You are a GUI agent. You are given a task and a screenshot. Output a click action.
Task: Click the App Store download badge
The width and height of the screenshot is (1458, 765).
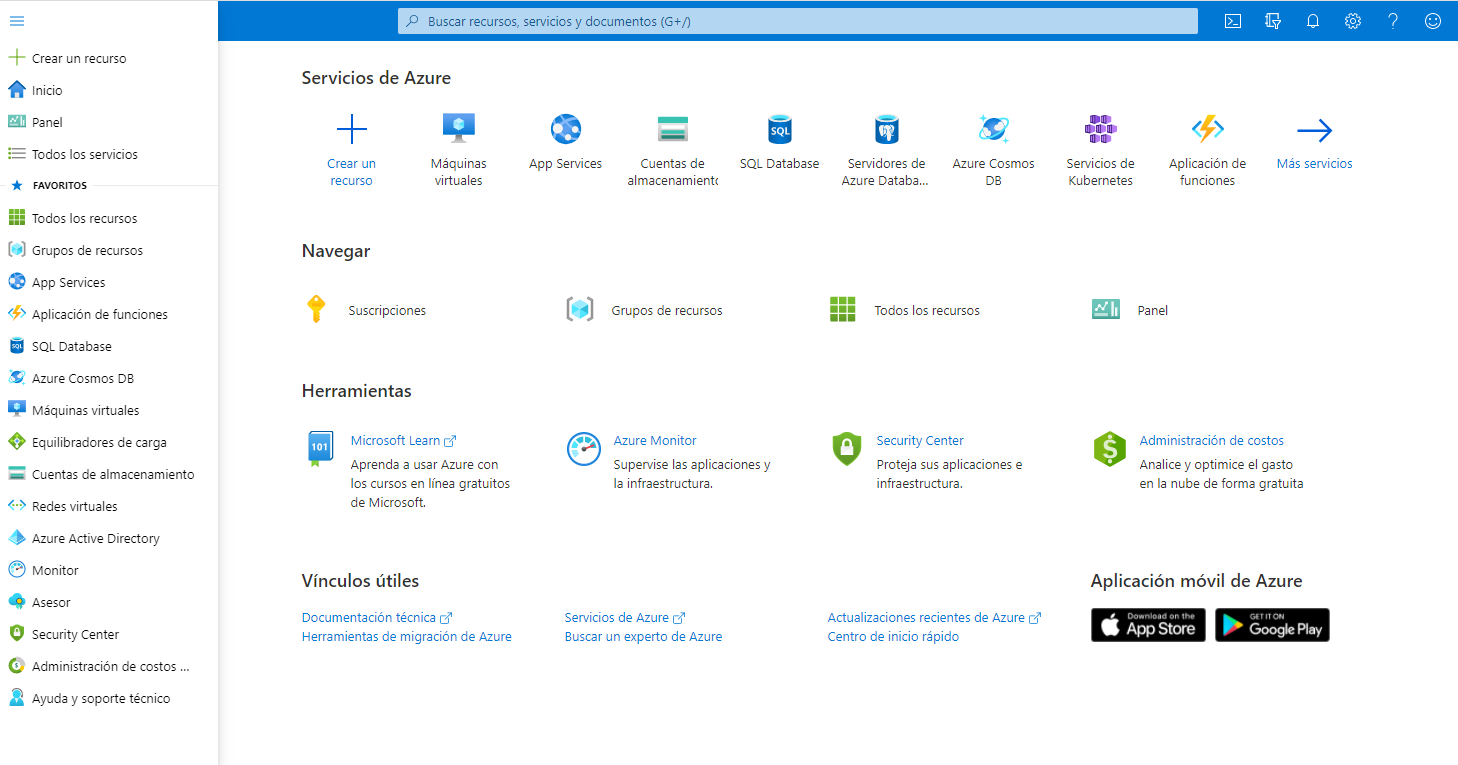point(1148,625)
